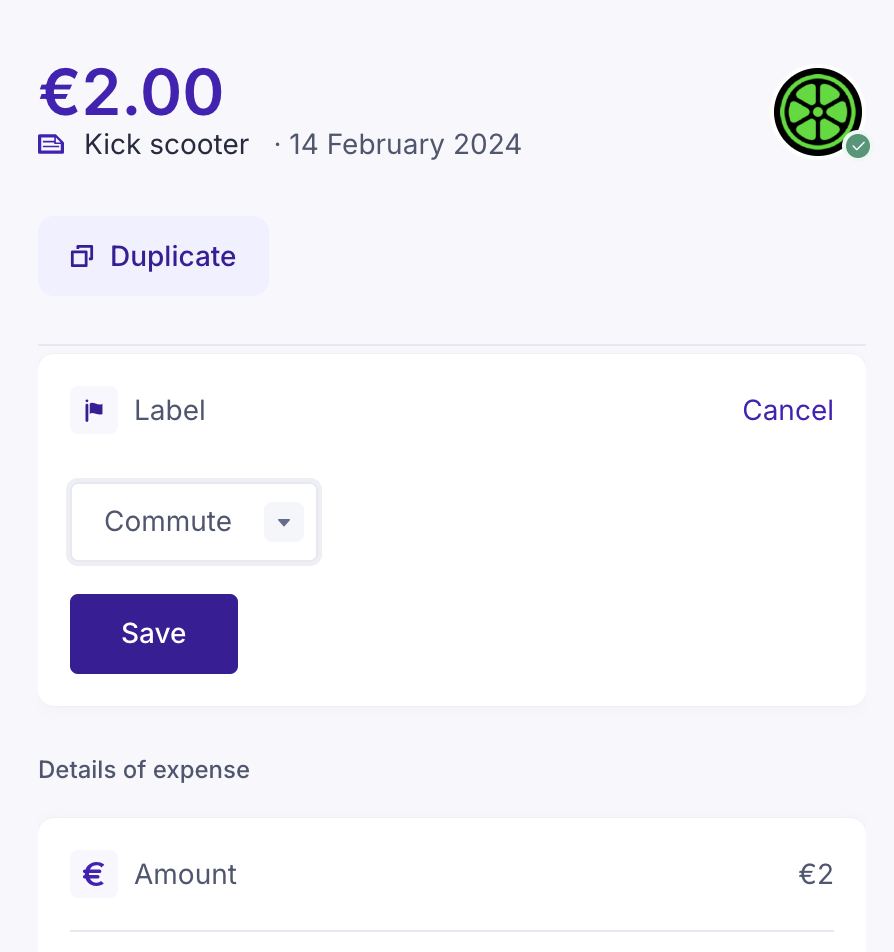Click the Lime wheel logo
The width and height of the screenshot is (894, 952).
pos(818,111)
